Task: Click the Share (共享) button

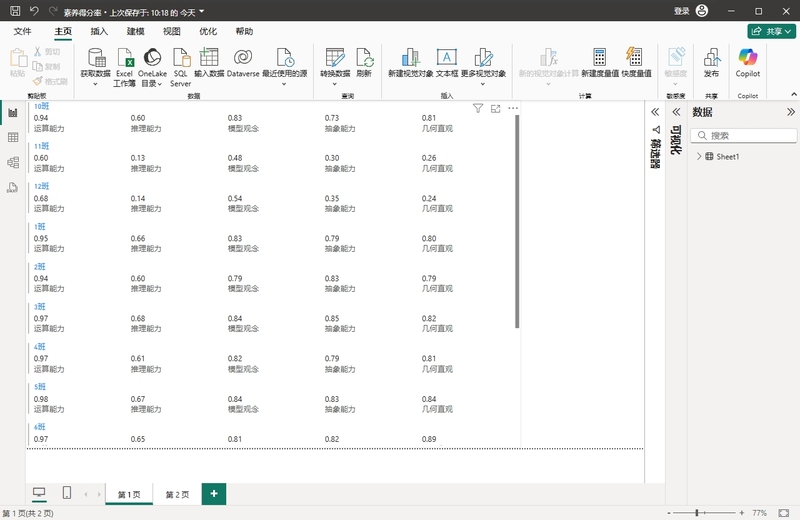Action: coord(771,31)
